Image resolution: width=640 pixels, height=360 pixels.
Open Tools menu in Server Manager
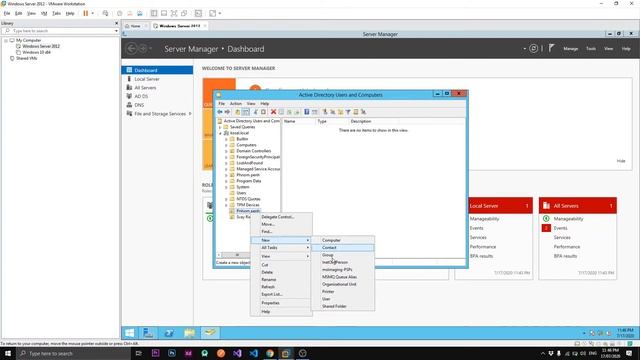(x=591, y=49)
